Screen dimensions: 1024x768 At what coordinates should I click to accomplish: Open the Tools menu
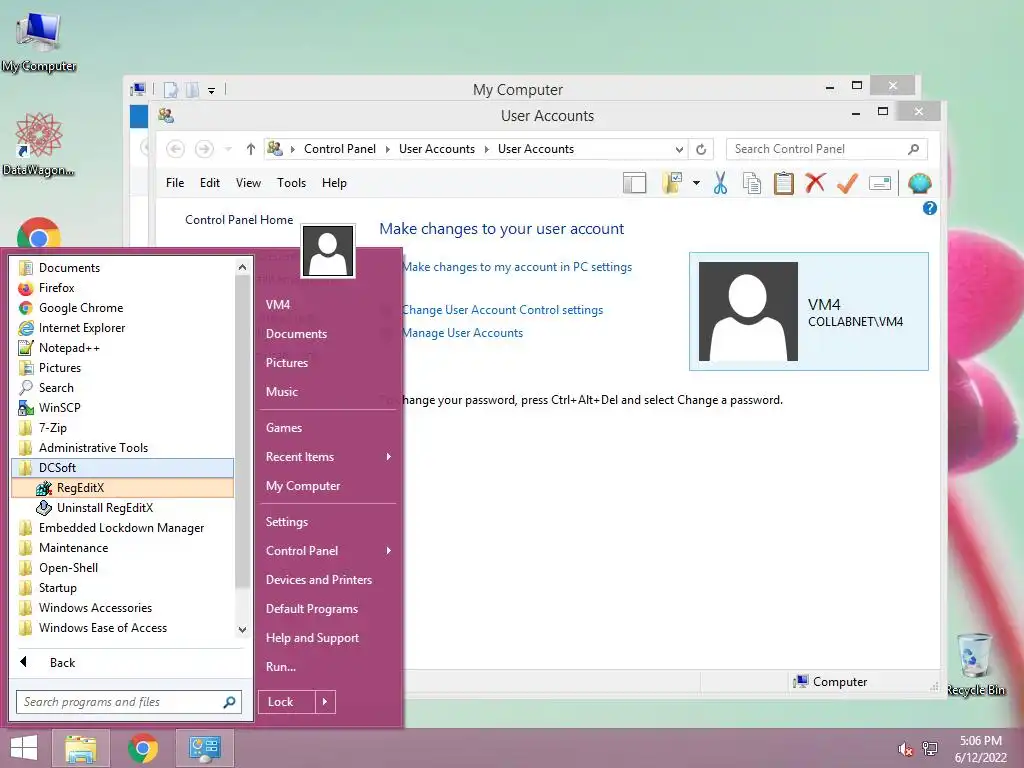pos(291,184)
